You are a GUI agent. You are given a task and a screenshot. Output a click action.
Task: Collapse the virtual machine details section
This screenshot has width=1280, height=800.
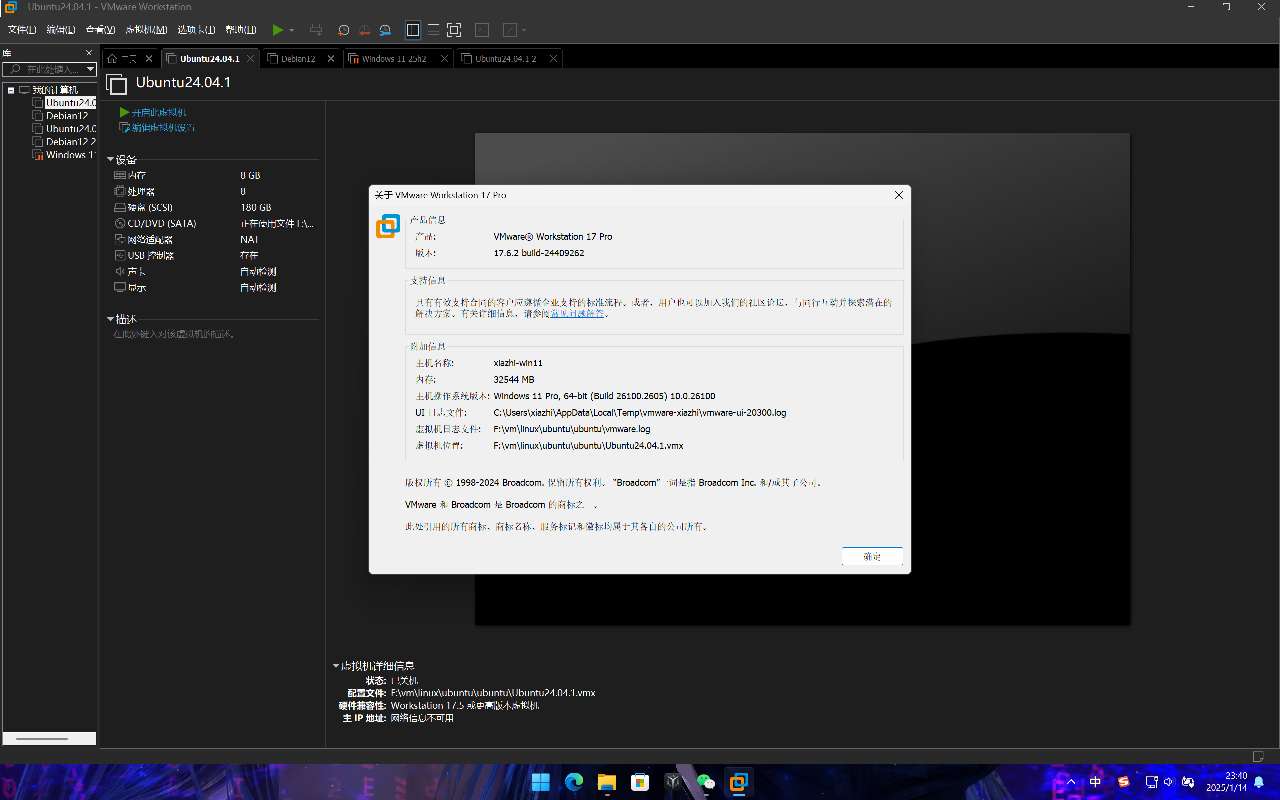pyautogui.click(x=336, y=666)
